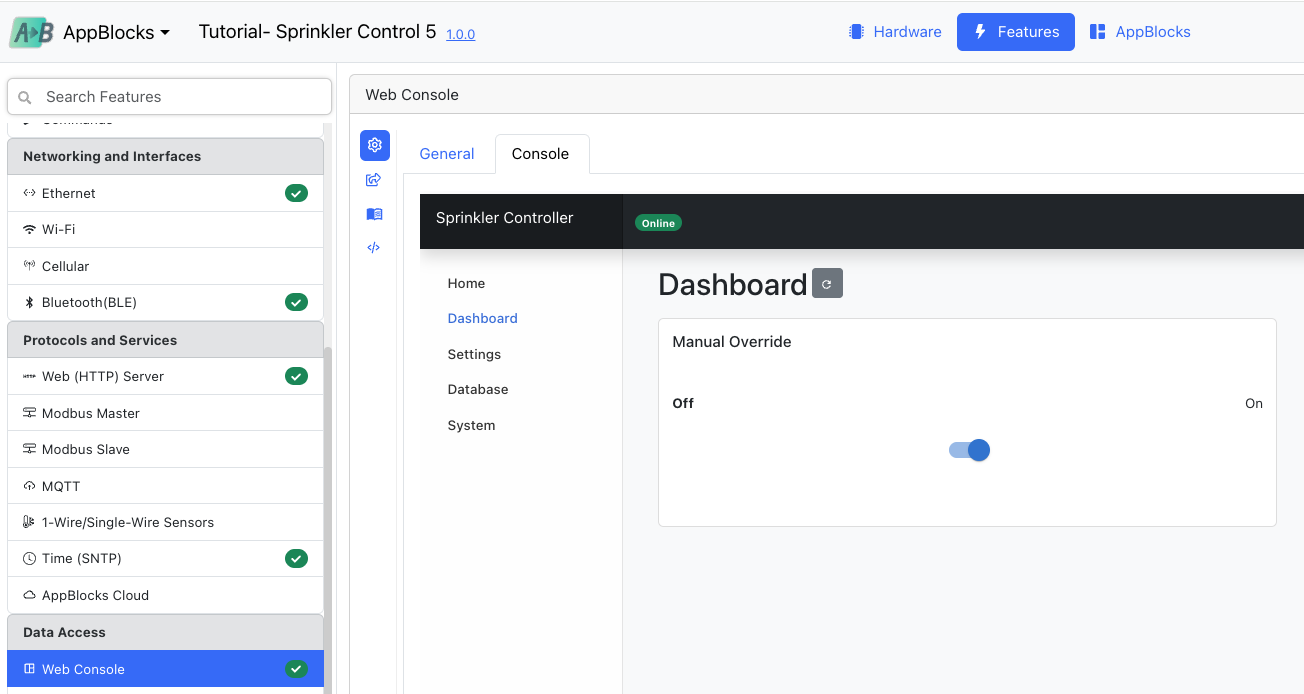Screen dimensions: 1304x694
Task: Click the Features button
Action: pyautogui.click(x=1016, y=32)
